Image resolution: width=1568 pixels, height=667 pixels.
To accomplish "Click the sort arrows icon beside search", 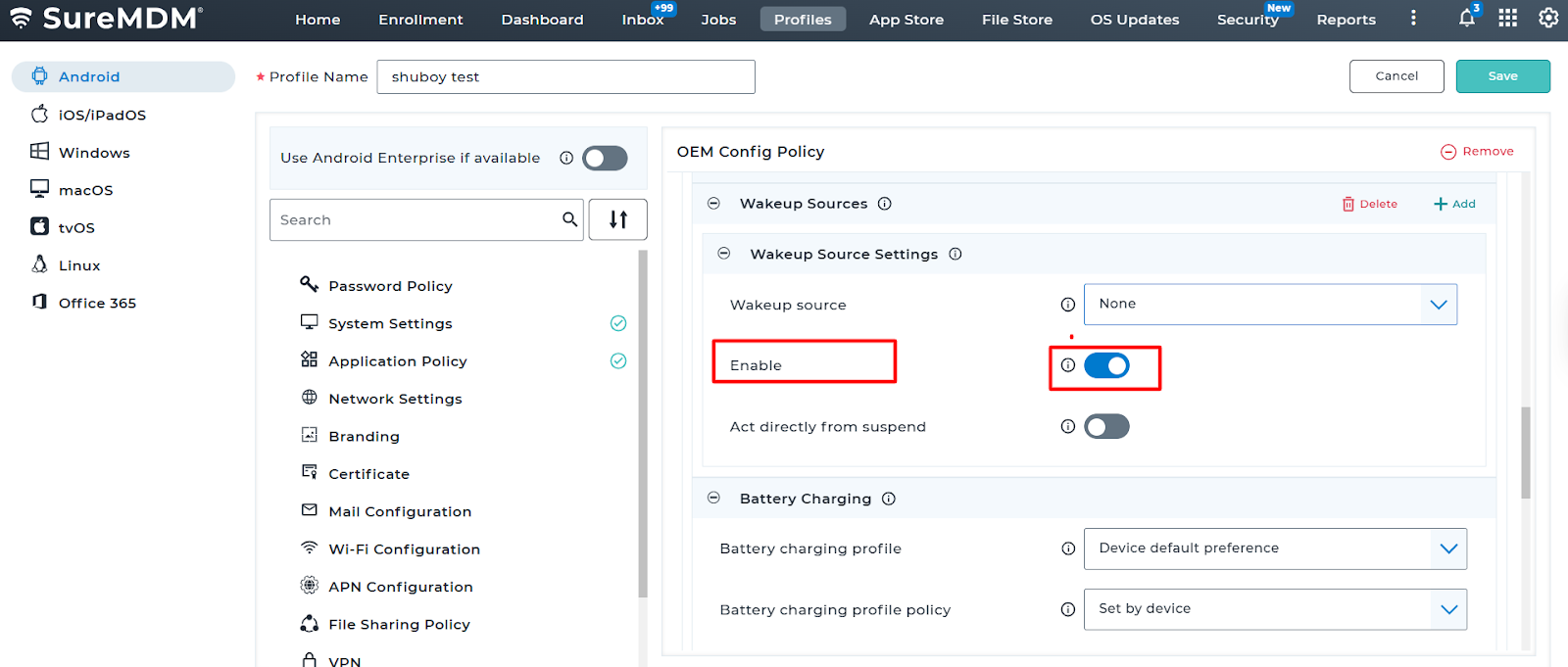I will coord(617,219).
